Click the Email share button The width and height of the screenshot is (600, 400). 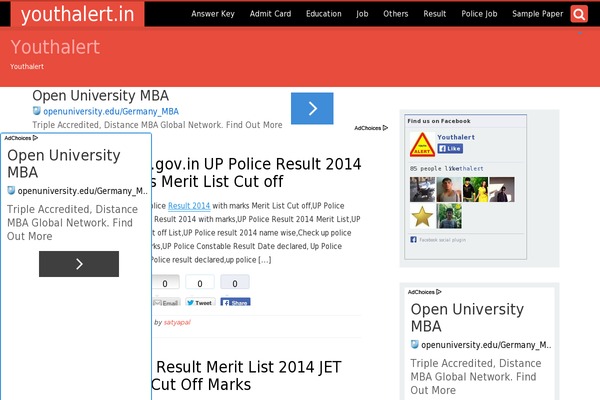[x=166, y=302]
